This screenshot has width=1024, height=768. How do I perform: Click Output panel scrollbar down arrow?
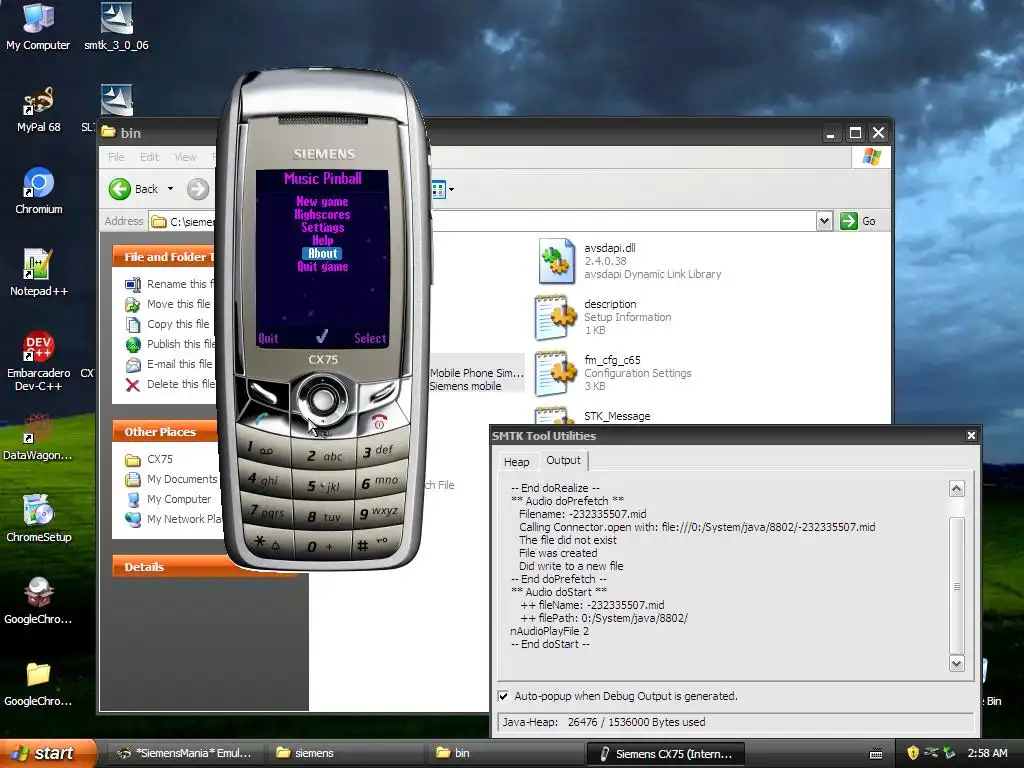pyautogui.click(x=957, y=664)
